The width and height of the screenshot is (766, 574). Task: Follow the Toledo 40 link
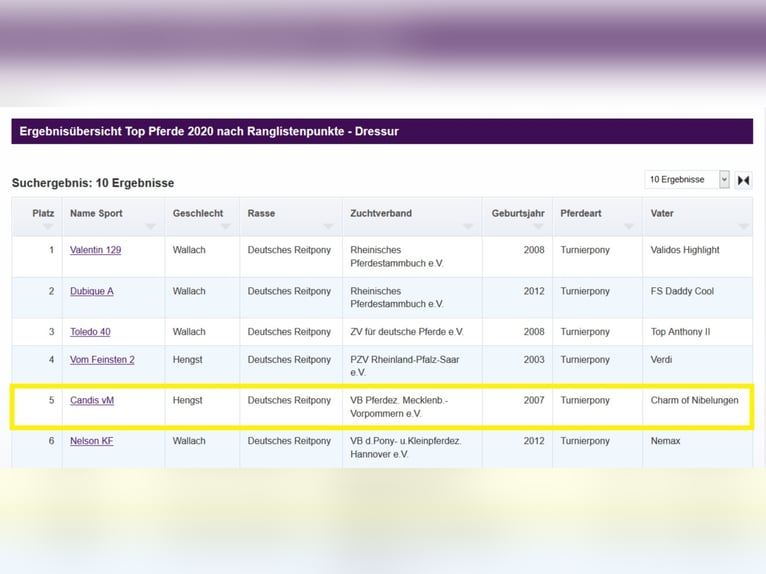pyautogui.click(x=90, y=332)
